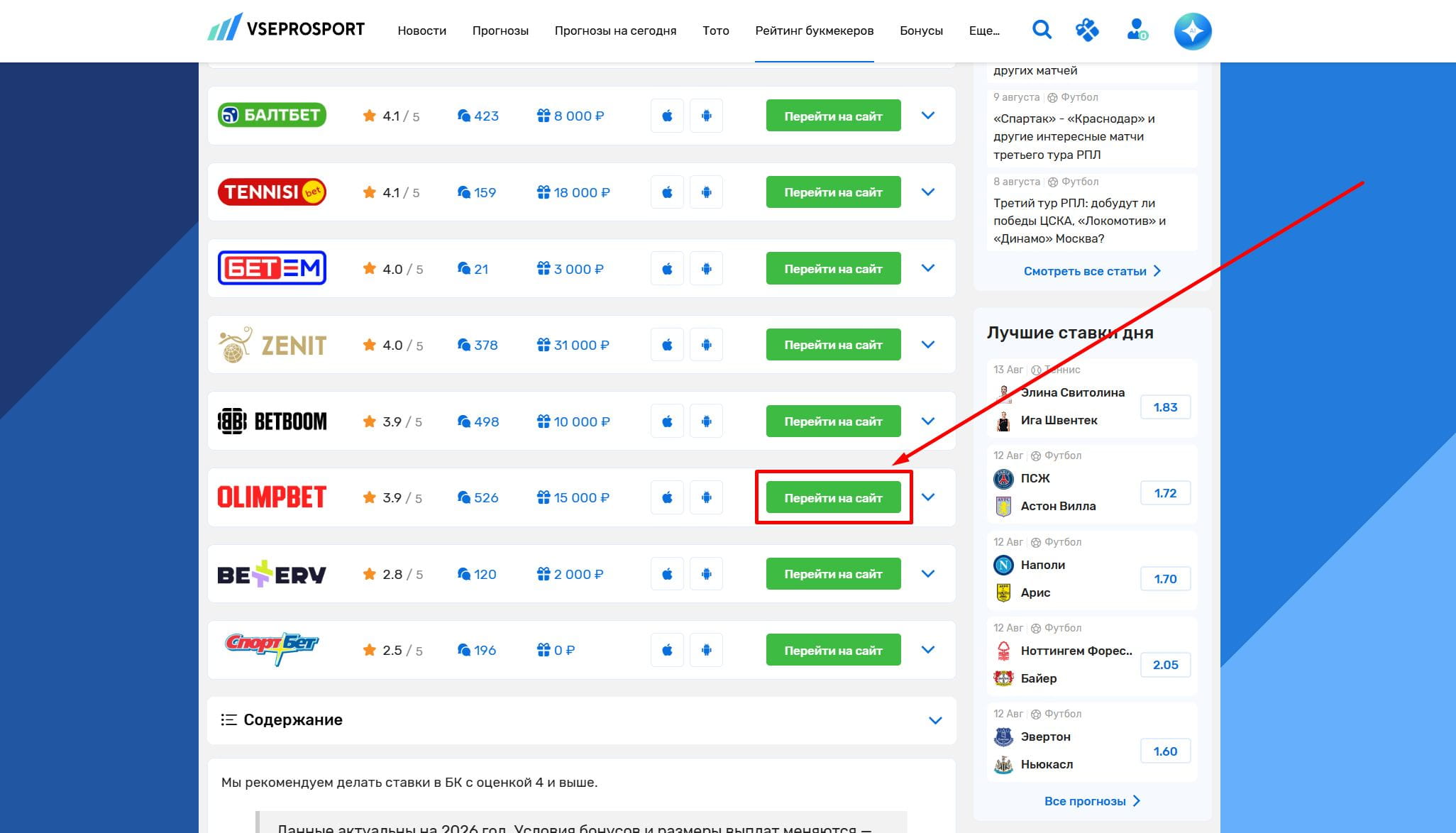Screen dimensions: 1456x833
Task: Click the VSEPROSPORT logo
Action: (x=286, y=28)
